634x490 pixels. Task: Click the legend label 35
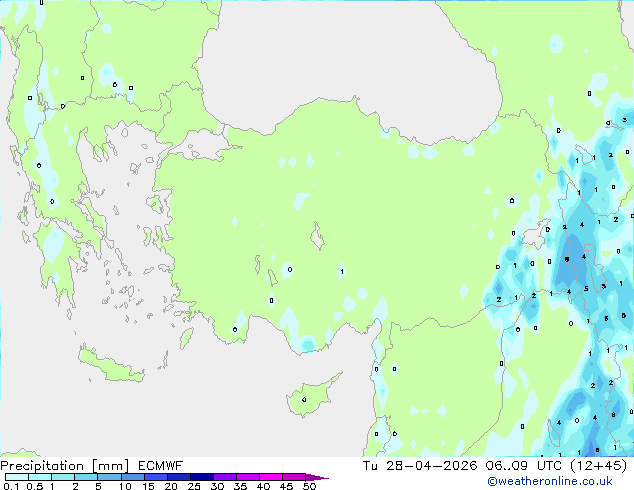click(240, 486)
